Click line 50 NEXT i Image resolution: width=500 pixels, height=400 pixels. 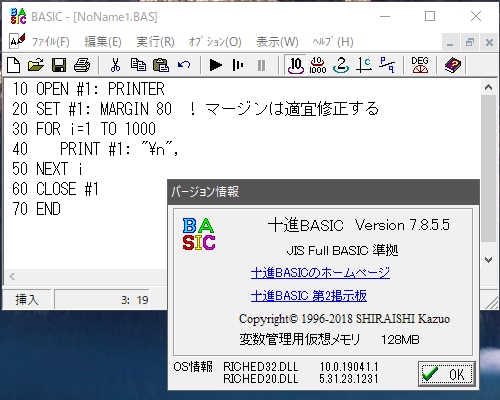tap(47, 169)
